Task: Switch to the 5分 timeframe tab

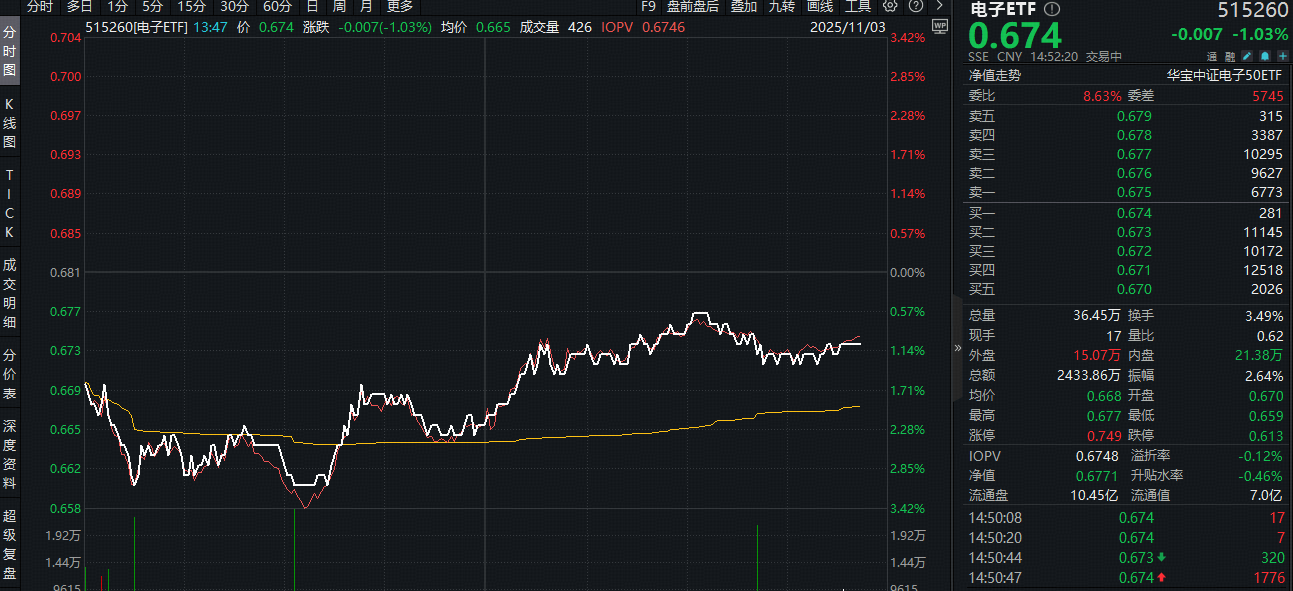Action: (151, 6)
